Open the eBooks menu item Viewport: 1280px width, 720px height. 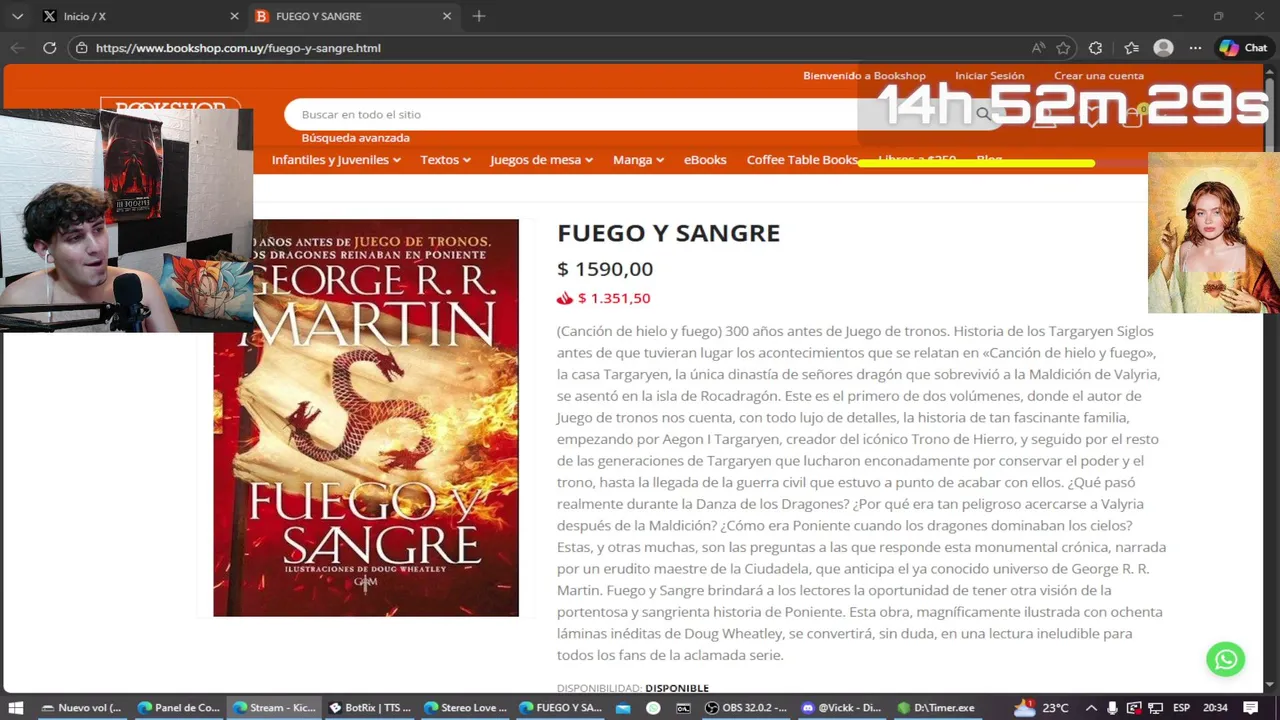click(x=705, y=160)
